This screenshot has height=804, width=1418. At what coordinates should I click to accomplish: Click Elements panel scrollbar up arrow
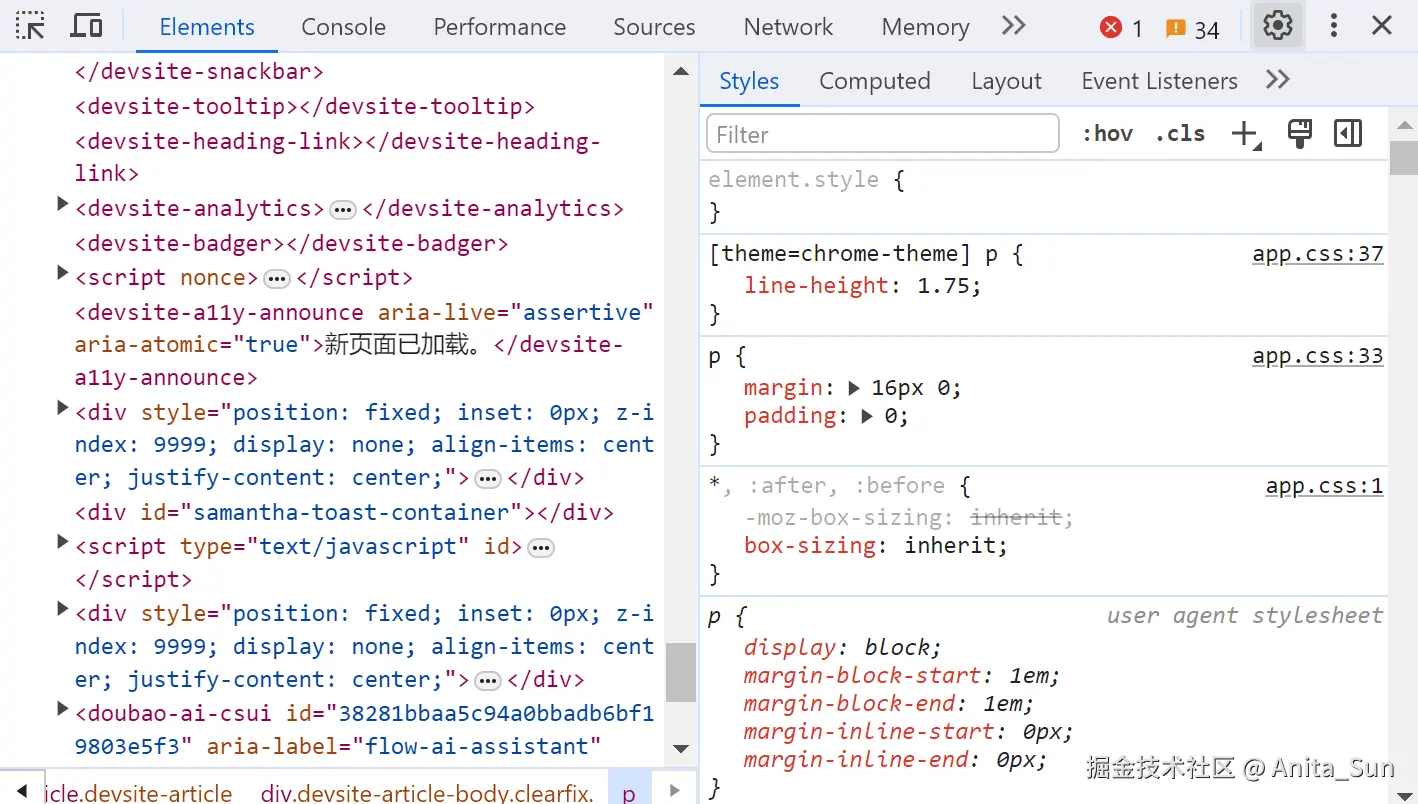click(x=681, y=71)
